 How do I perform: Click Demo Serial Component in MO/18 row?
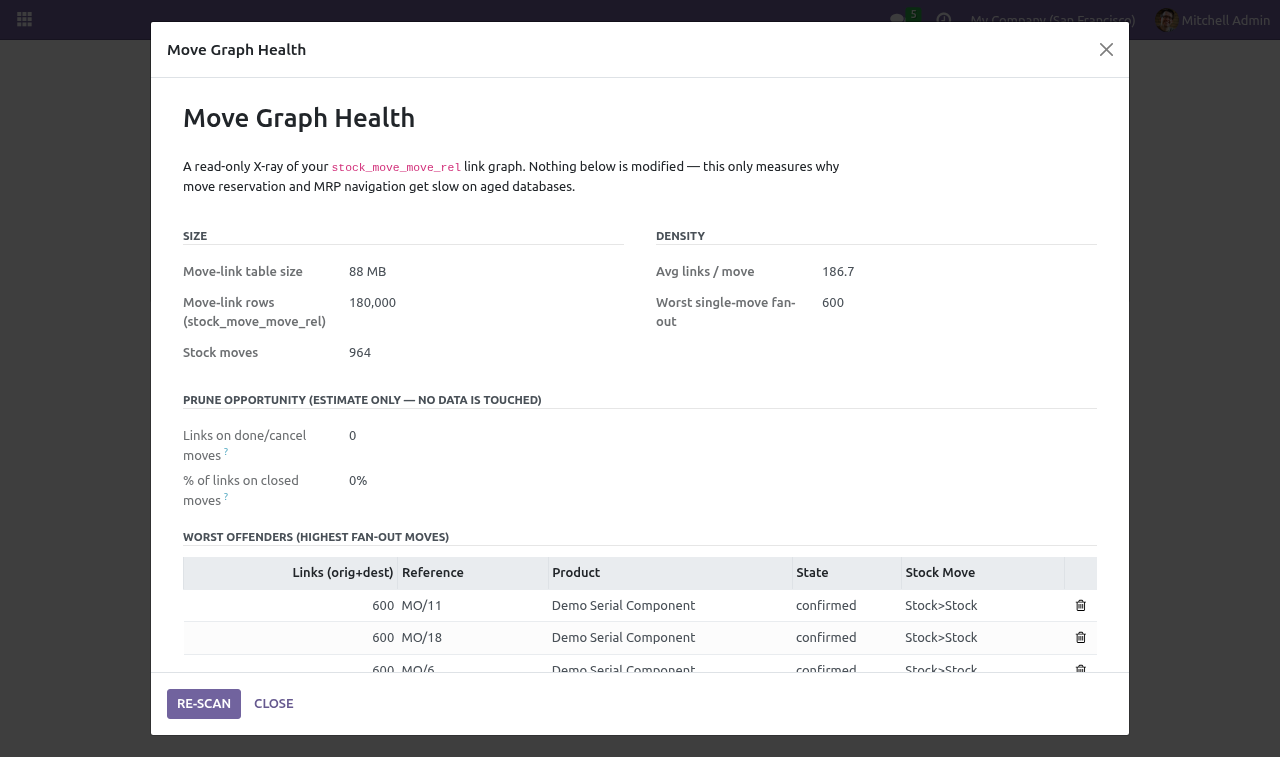click(623, 638)
